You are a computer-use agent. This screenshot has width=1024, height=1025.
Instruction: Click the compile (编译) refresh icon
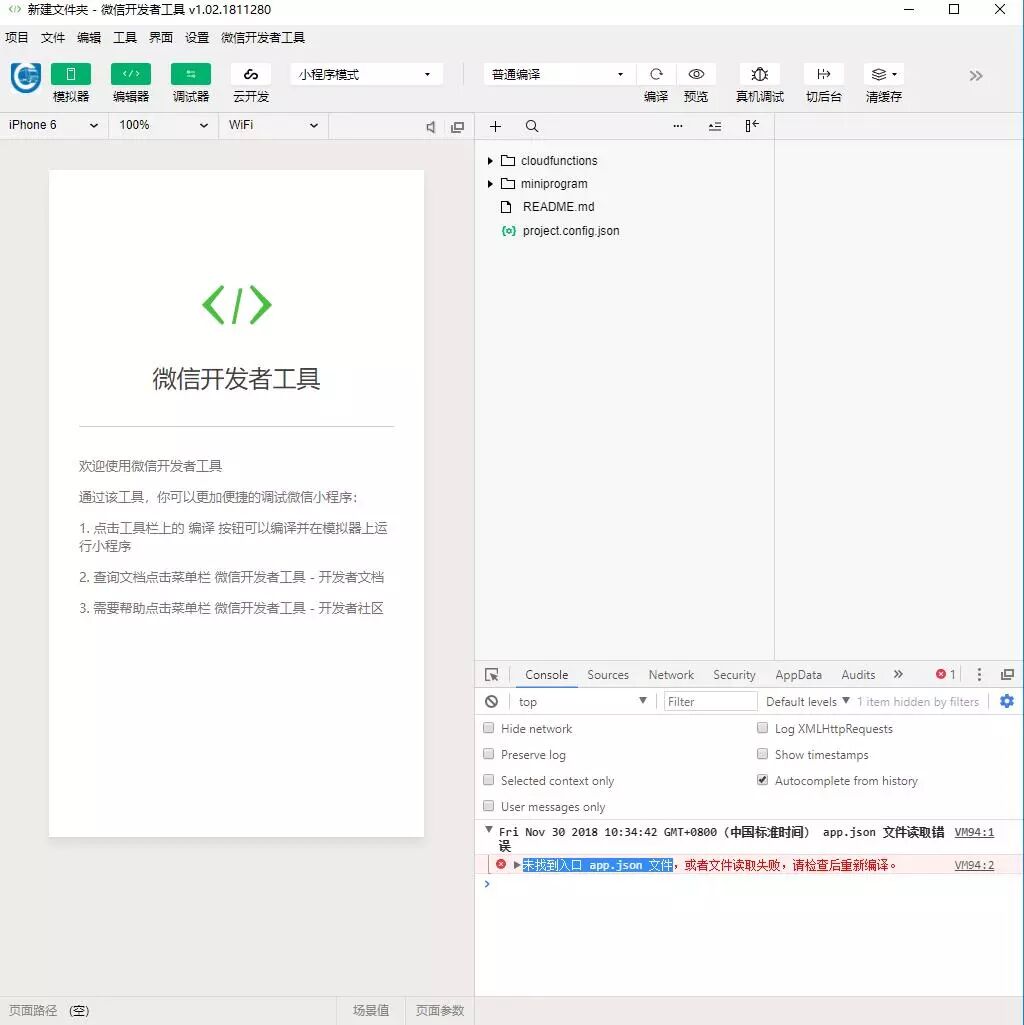(656, 74)
